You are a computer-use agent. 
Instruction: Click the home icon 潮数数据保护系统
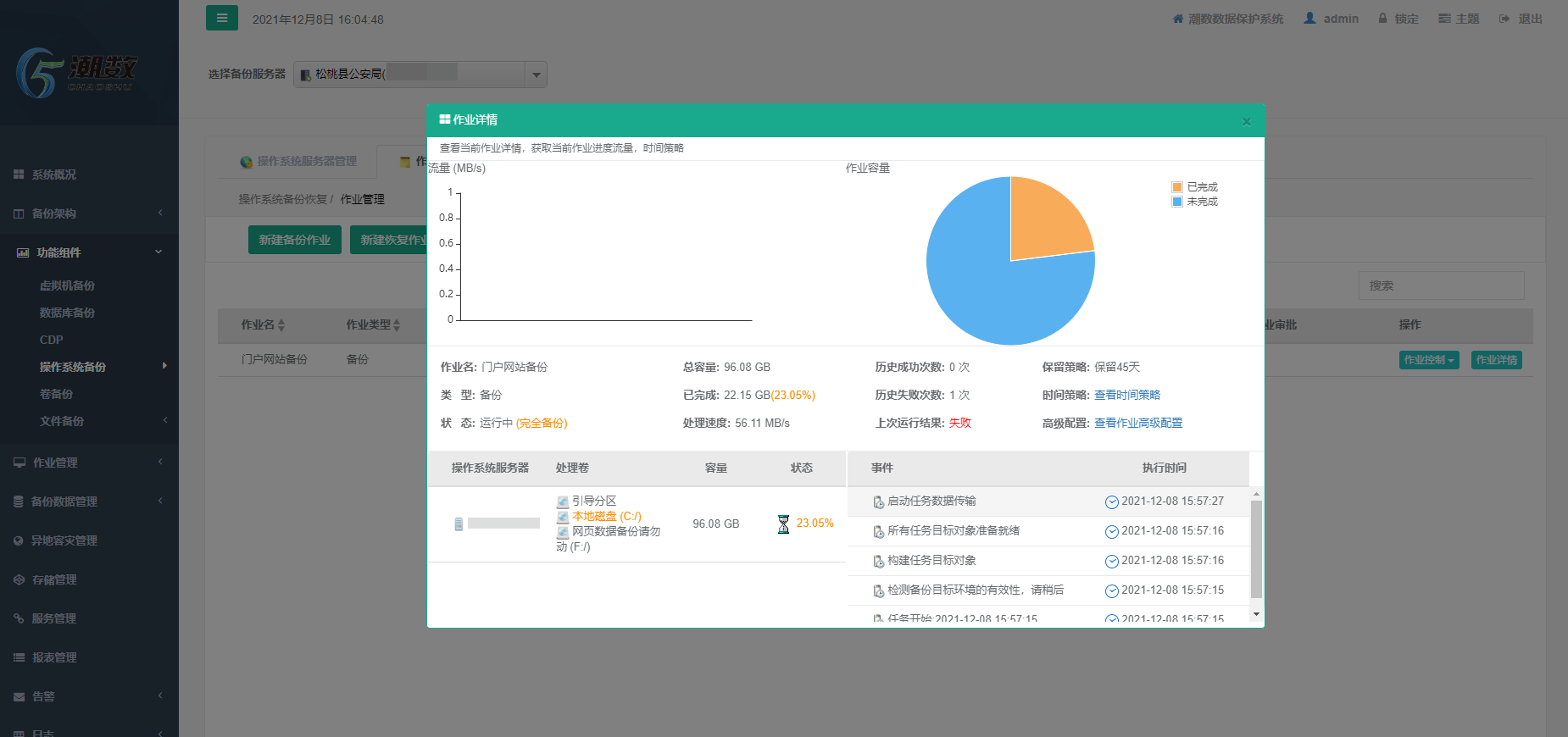(x=1177, y=19)
